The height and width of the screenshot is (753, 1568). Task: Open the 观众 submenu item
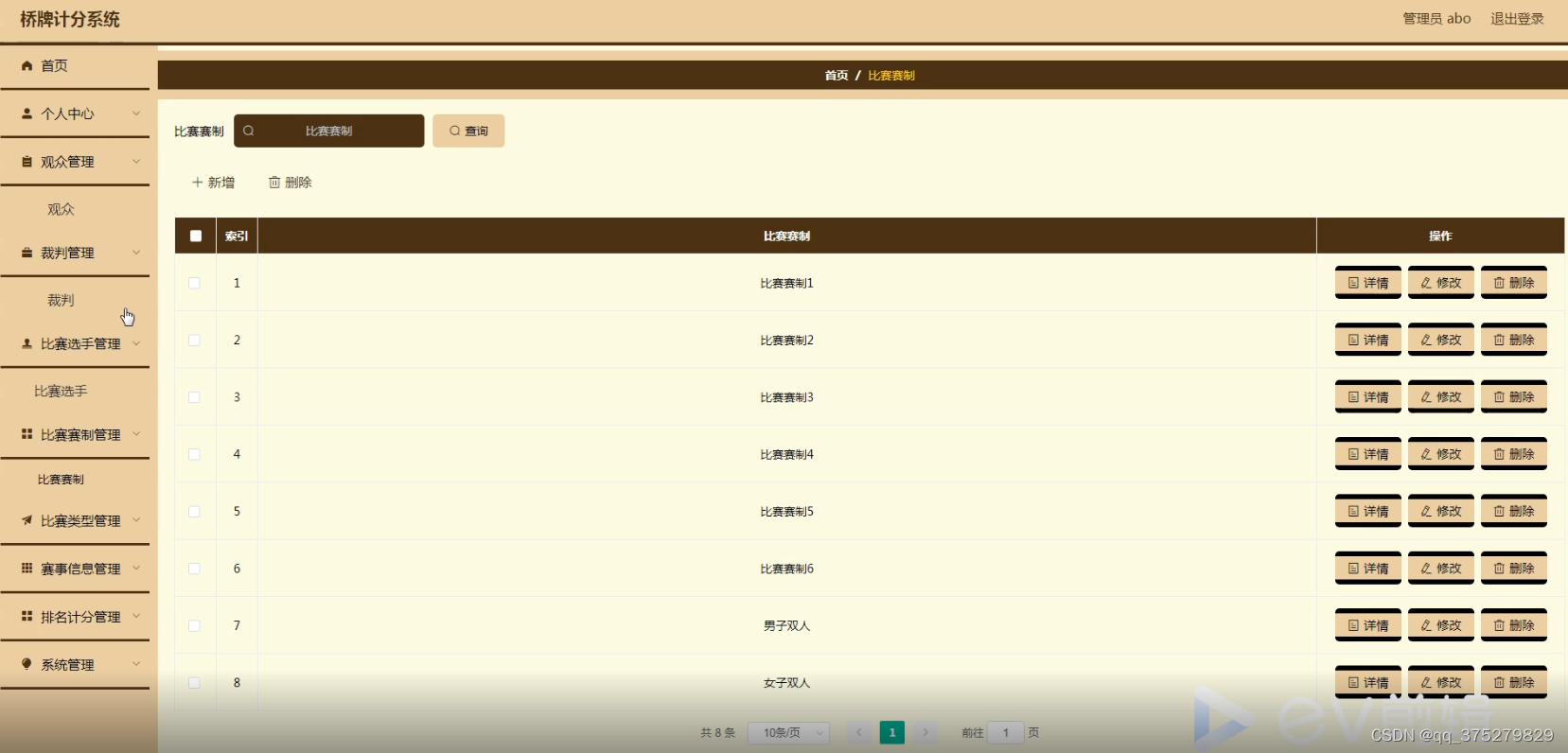[x=61, y=209]
